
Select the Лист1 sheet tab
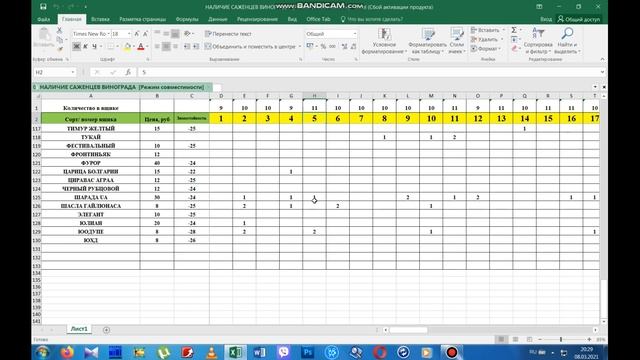(x=79, y=329)
